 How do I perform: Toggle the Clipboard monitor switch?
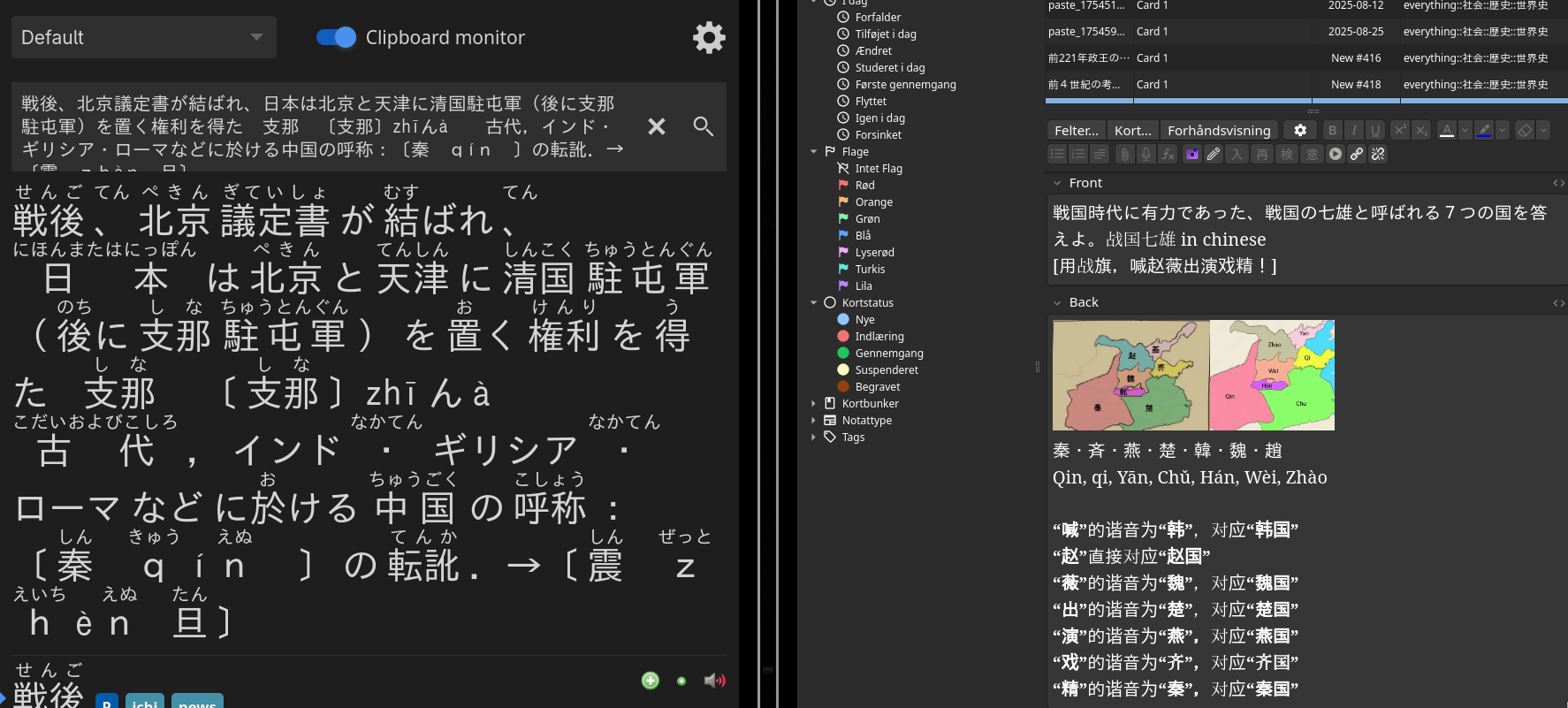point(336,37)
